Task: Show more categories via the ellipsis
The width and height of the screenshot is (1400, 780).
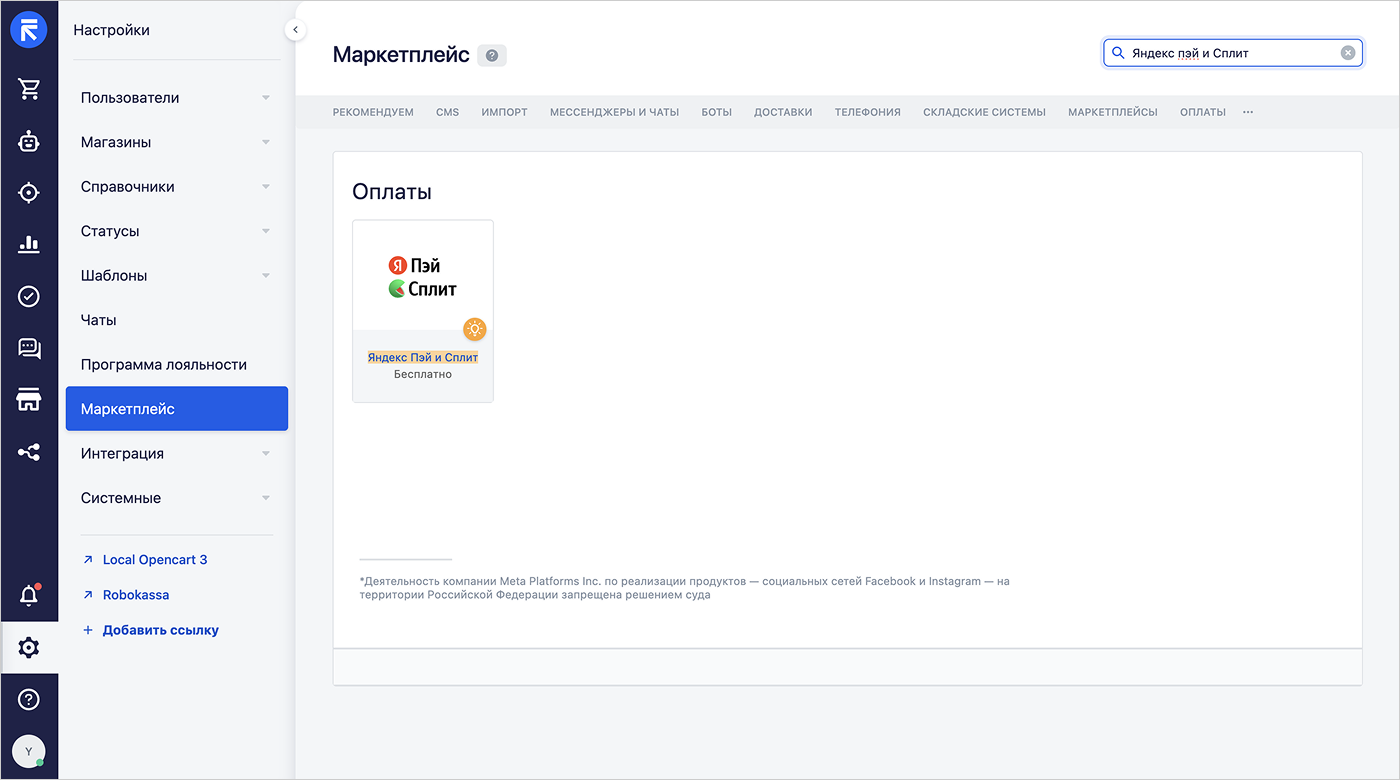Action: [x=1248, y=112]
